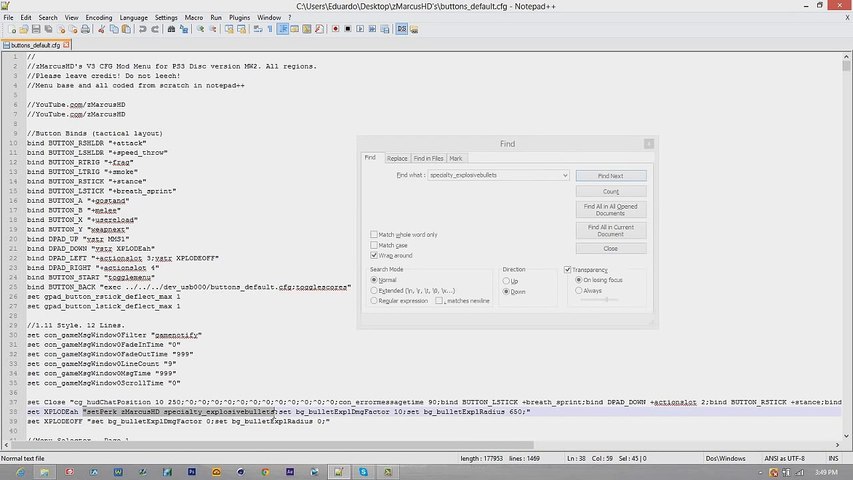Click Find All in Current Document button
Image resolution: width=853 pixels, height=480 pixels.
610,230
